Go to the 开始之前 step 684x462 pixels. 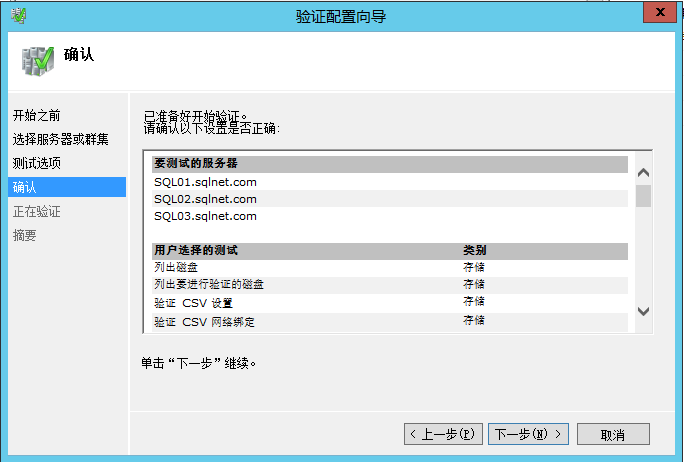coord(37,116)
